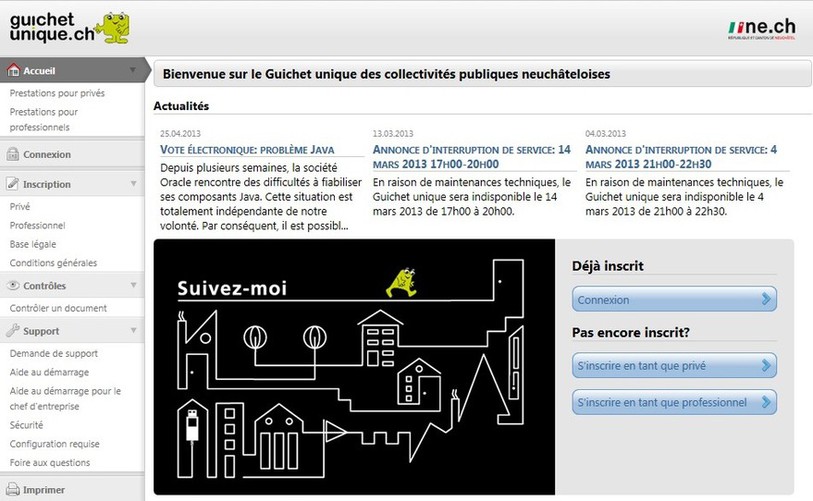Click the date 04.03.2013
The height and width of the screenshot is (501, 813).
605,133
